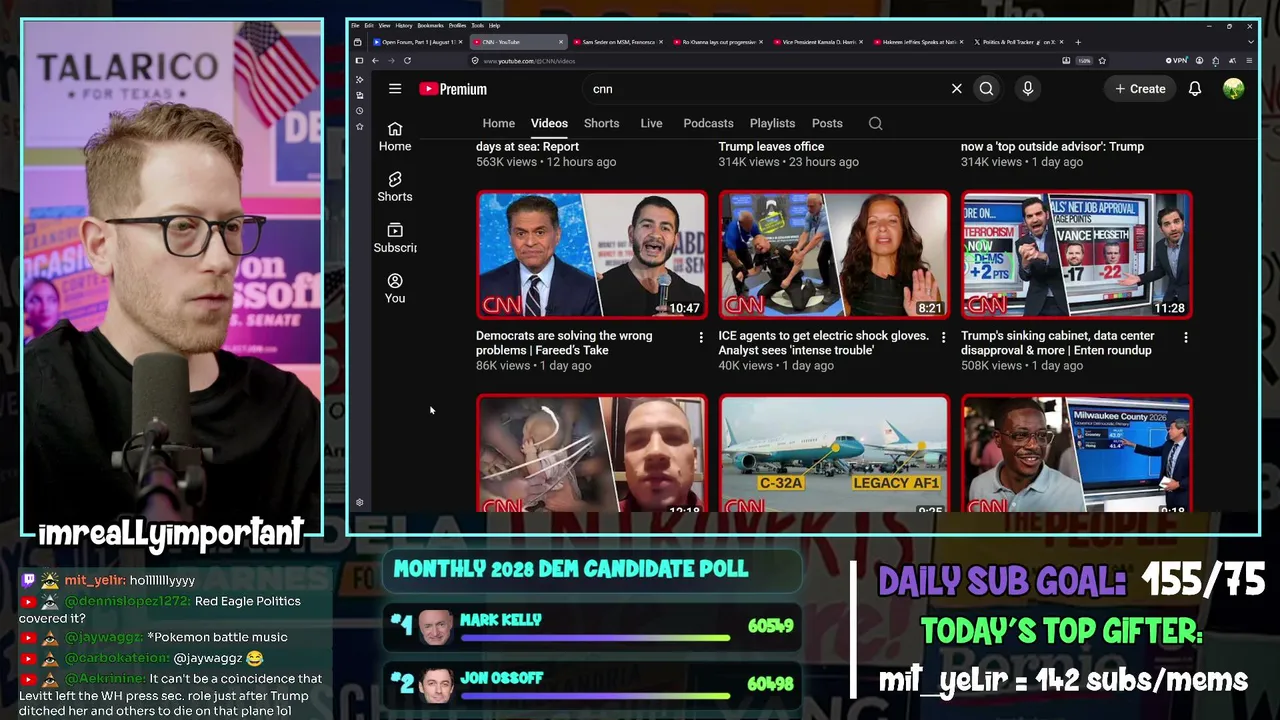This screenshot has width=1280, height=720.
Task: Switch to the channel Home tab
Action: [499, 123]
